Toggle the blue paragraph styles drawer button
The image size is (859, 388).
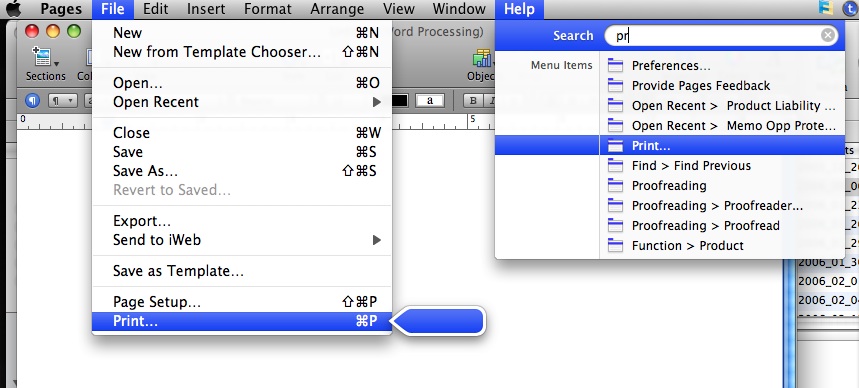[32, 101]
